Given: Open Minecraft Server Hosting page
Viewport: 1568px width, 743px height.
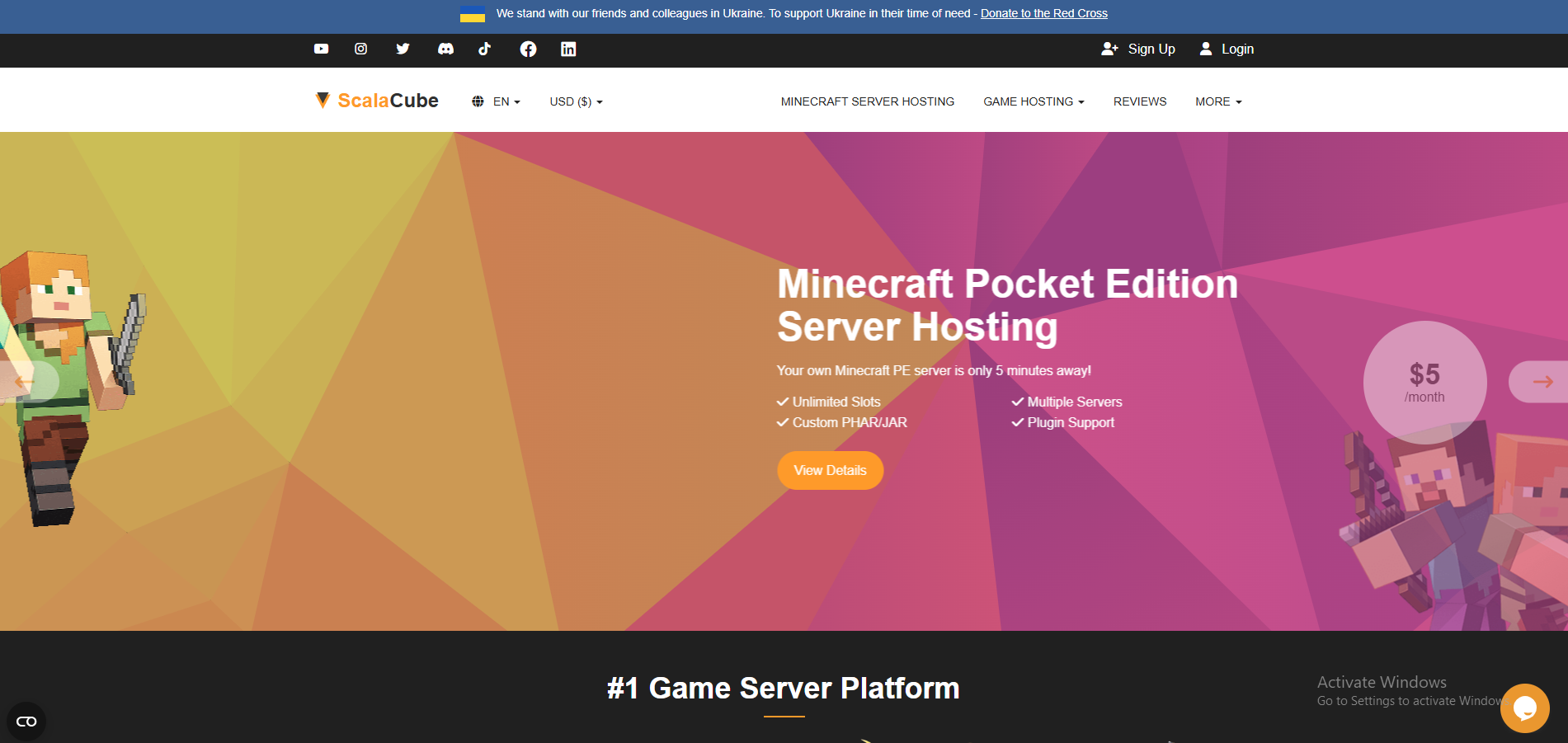Looking at the screenshot, I should point(868,101).
